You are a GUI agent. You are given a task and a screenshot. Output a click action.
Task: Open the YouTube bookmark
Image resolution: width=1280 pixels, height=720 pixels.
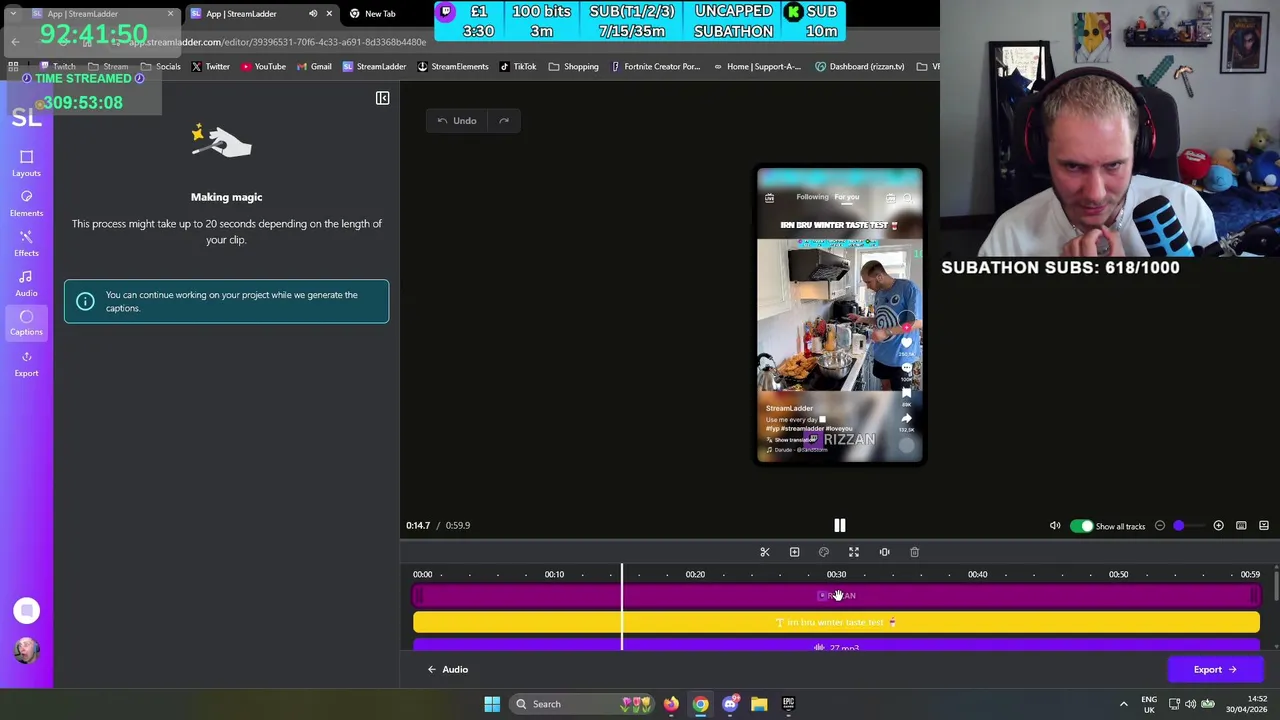click(x=263, y=67)
